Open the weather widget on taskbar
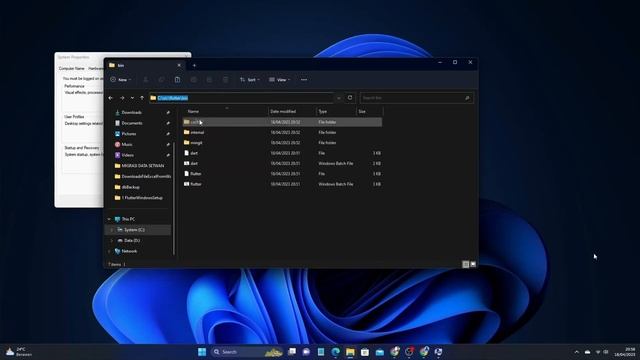This screenshot has width=640, height=360. 18,352
